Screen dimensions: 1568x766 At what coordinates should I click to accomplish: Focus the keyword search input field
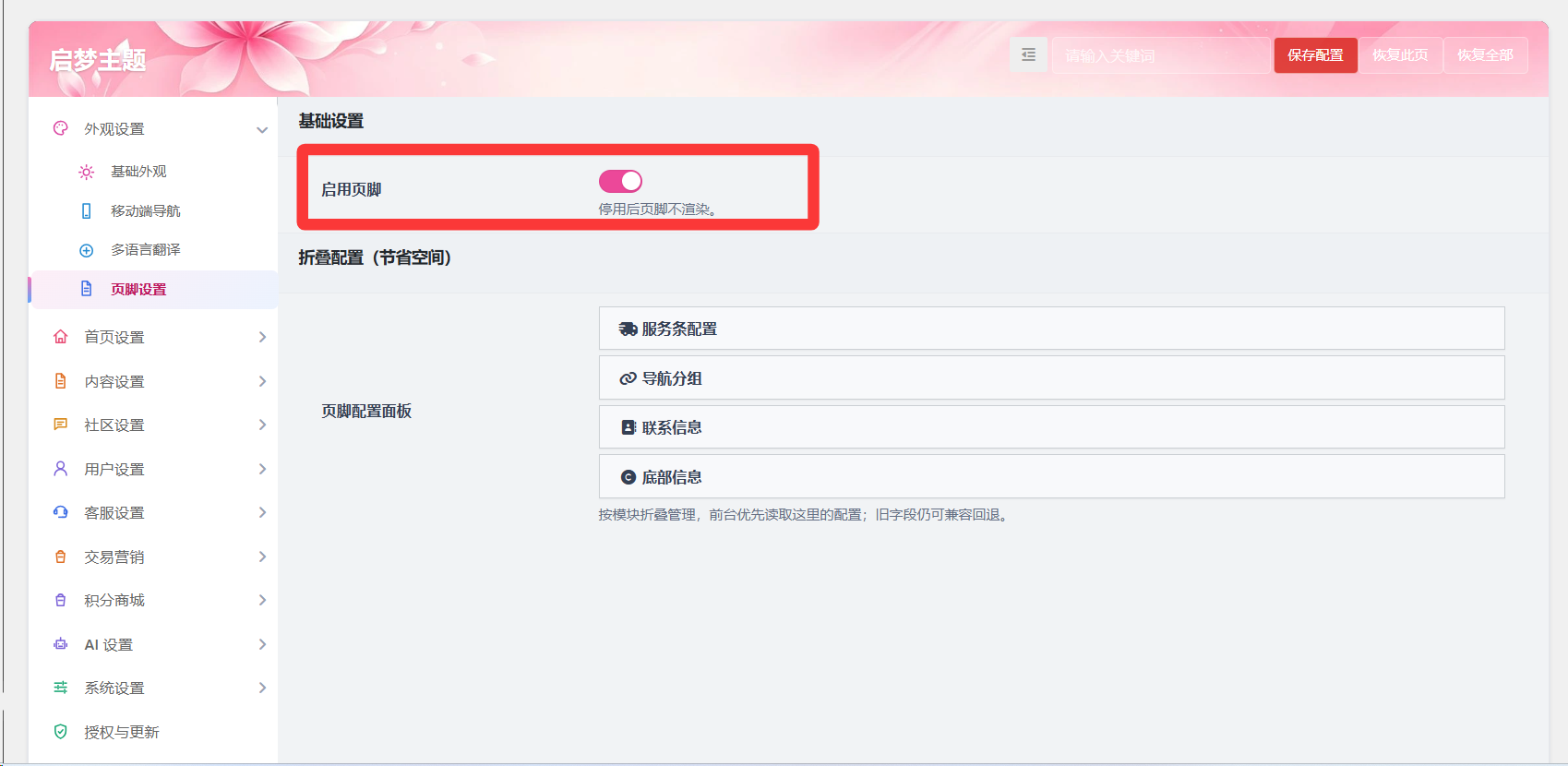1160,55
